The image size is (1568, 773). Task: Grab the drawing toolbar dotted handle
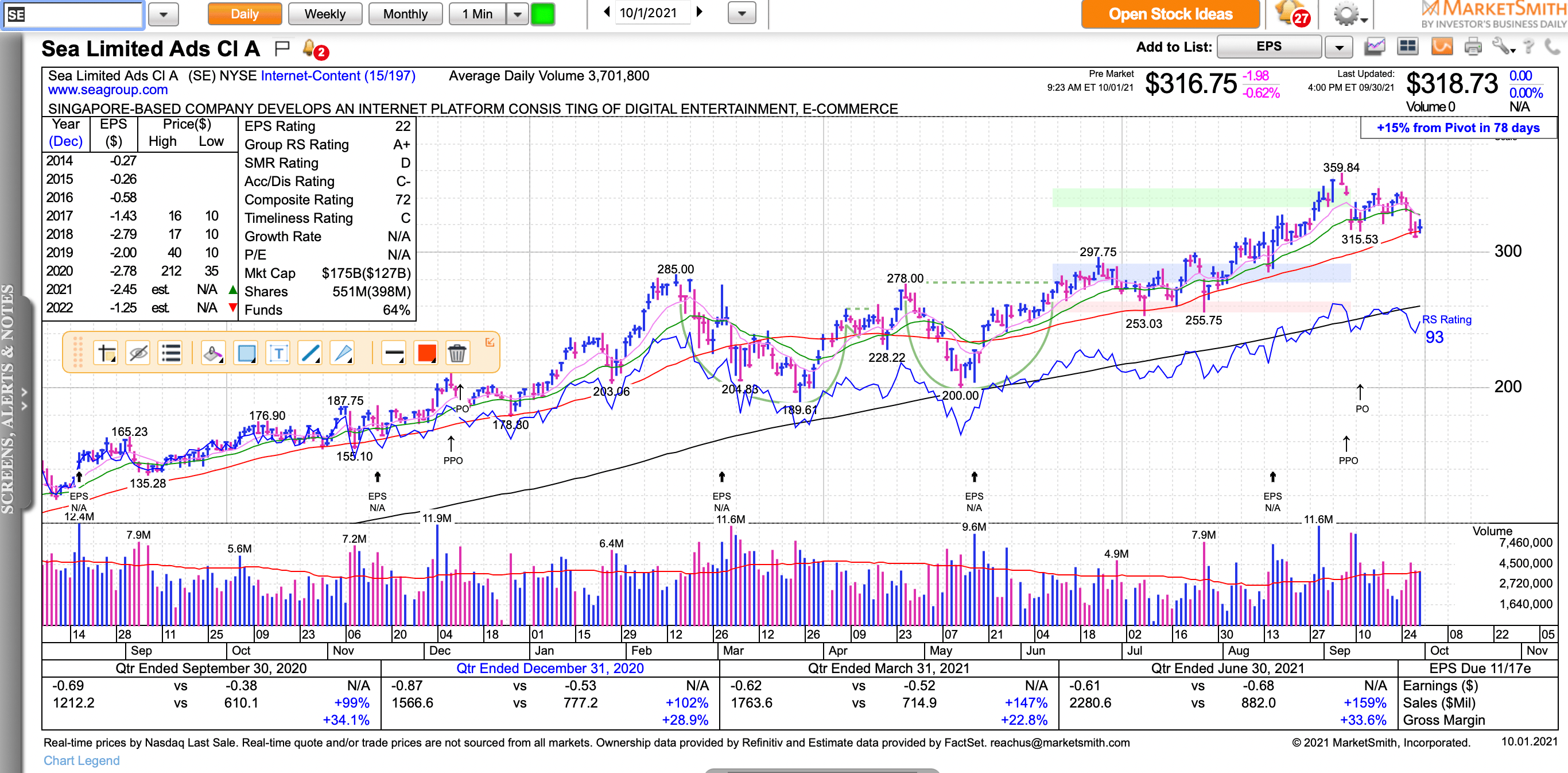pyautogui.click(x=77, y=352)
